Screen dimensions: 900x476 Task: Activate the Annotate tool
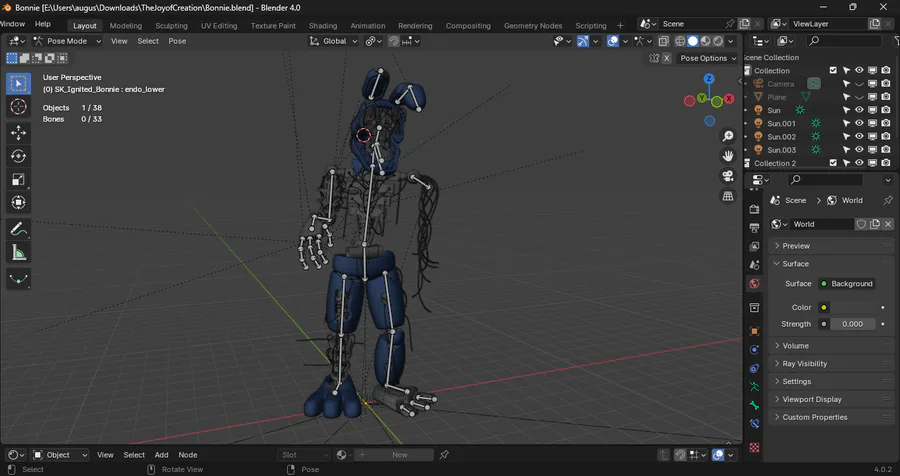tap(18, 229)
